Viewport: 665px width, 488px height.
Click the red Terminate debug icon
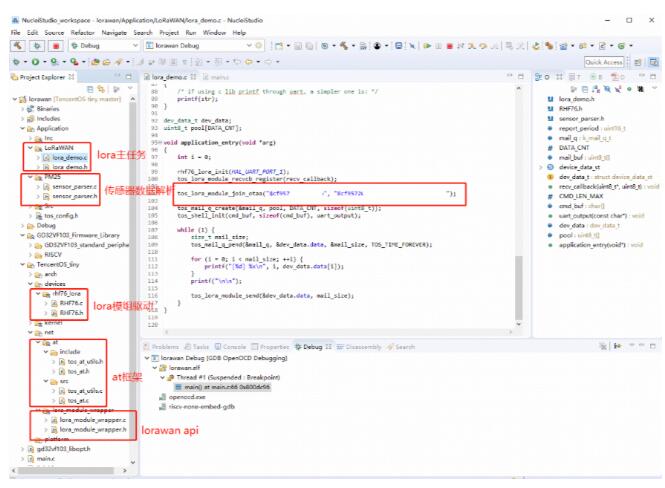coord(450,46)
